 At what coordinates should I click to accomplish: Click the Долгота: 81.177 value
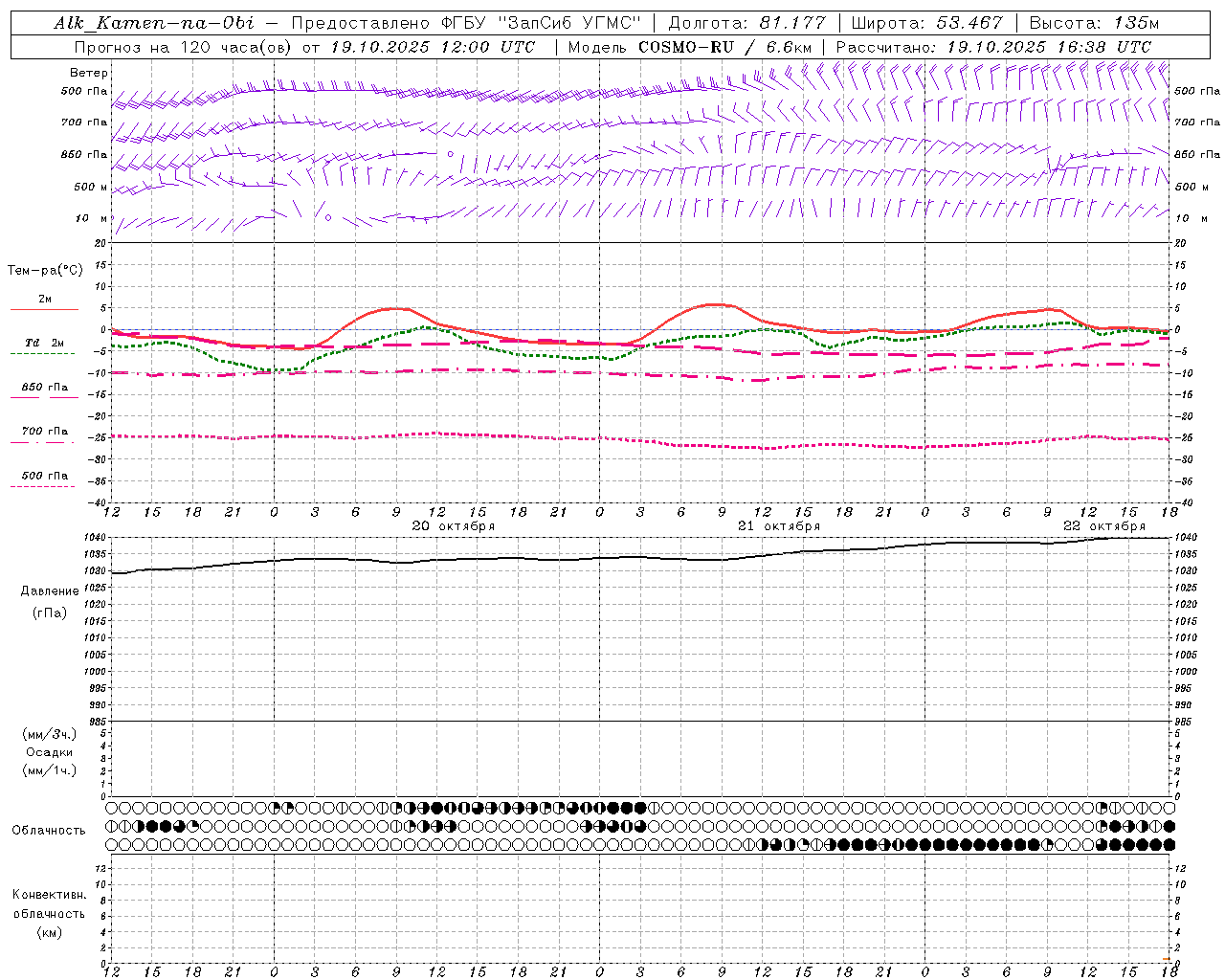coord(746,23)
